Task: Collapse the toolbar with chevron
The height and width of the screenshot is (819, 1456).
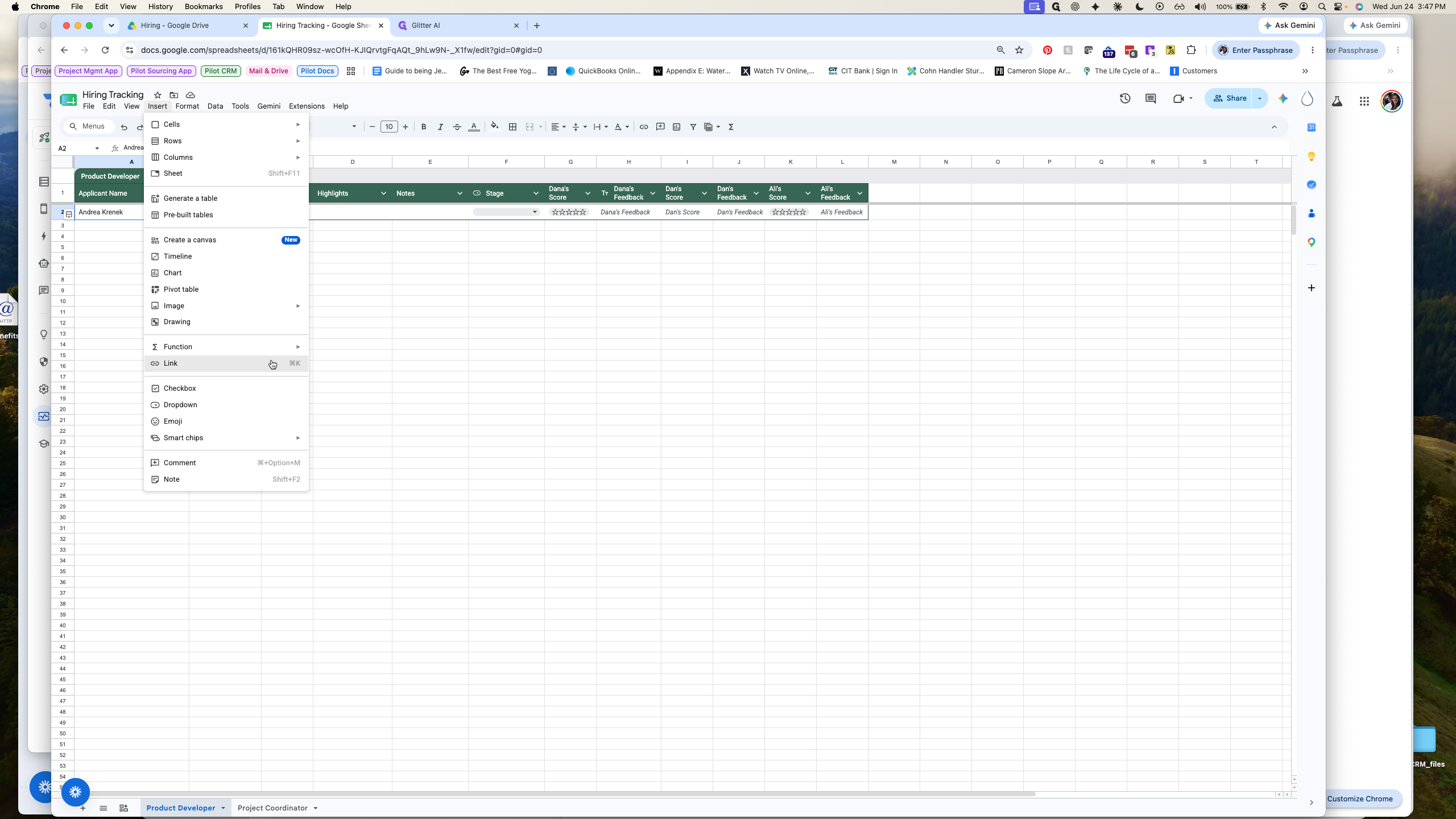Action: pyautogui.click(x=1274, y=127)
